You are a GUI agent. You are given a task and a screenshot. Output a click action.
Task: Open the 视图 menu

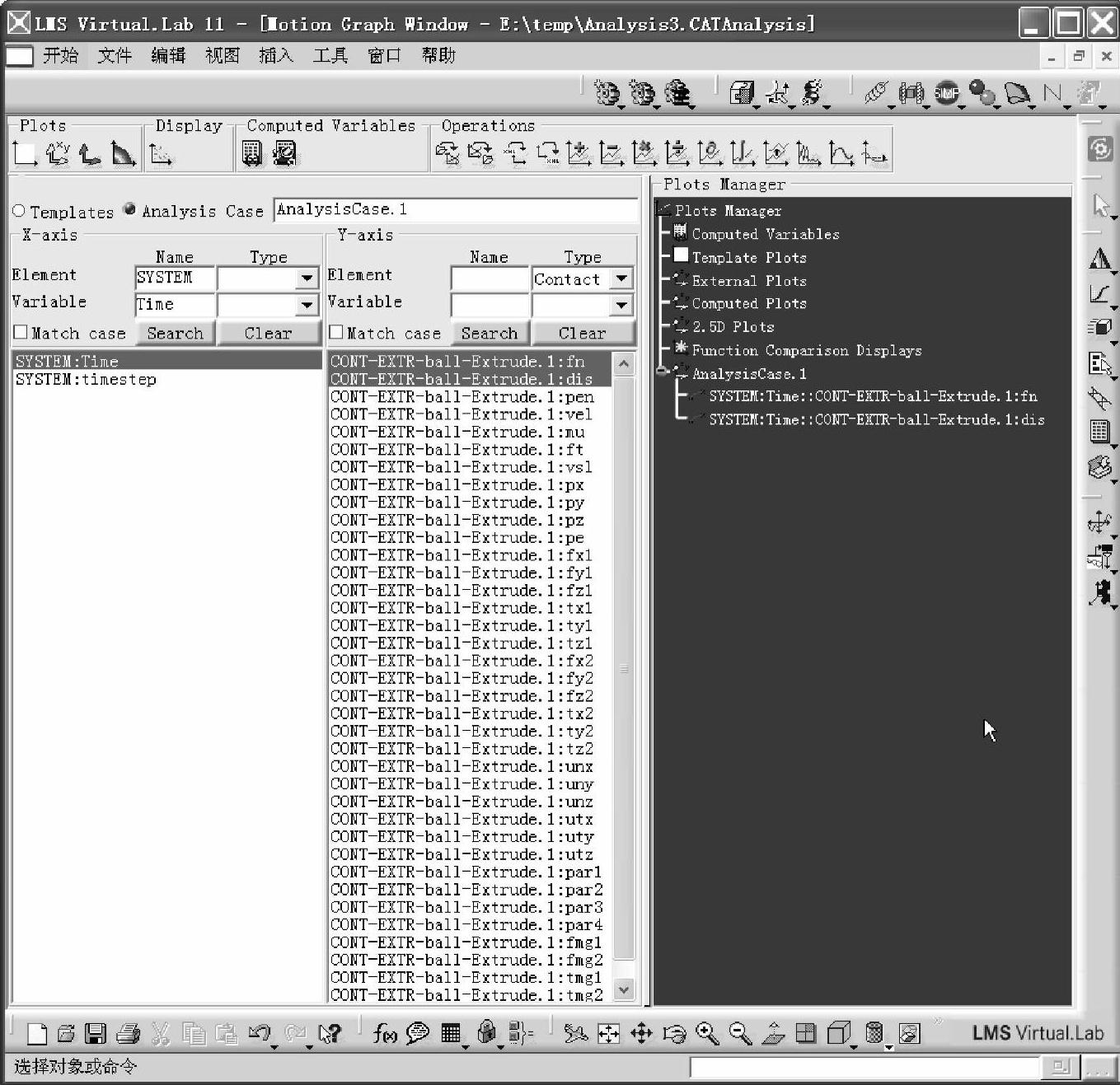pos(222,55)
